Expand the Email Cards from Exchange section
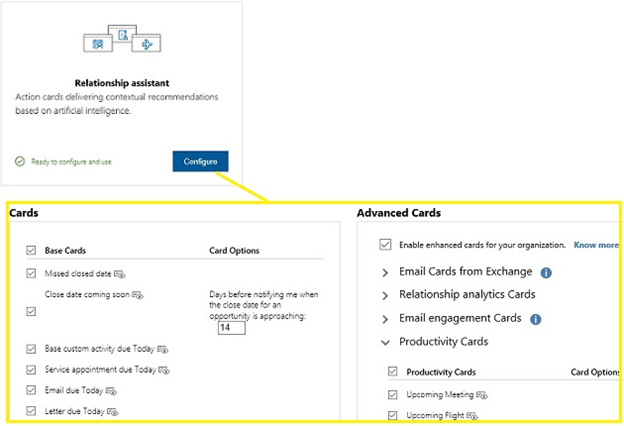The height and width of the screenshot is (426, 624). [x=386, y=272]
